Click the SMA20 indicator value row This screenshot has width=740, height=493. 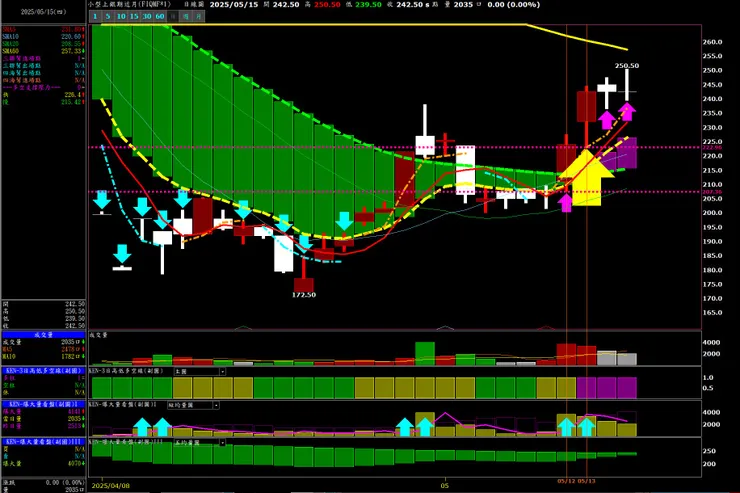click(43, 43)
